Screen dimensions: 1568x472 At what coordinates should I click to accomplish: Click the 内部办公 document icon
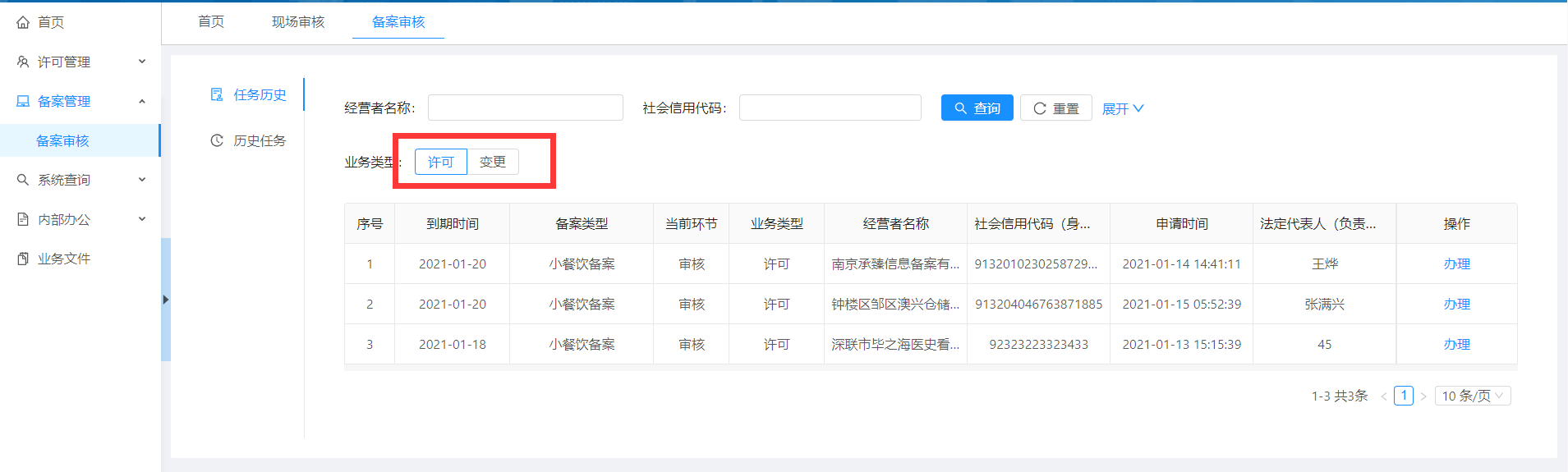click(23, 219)
